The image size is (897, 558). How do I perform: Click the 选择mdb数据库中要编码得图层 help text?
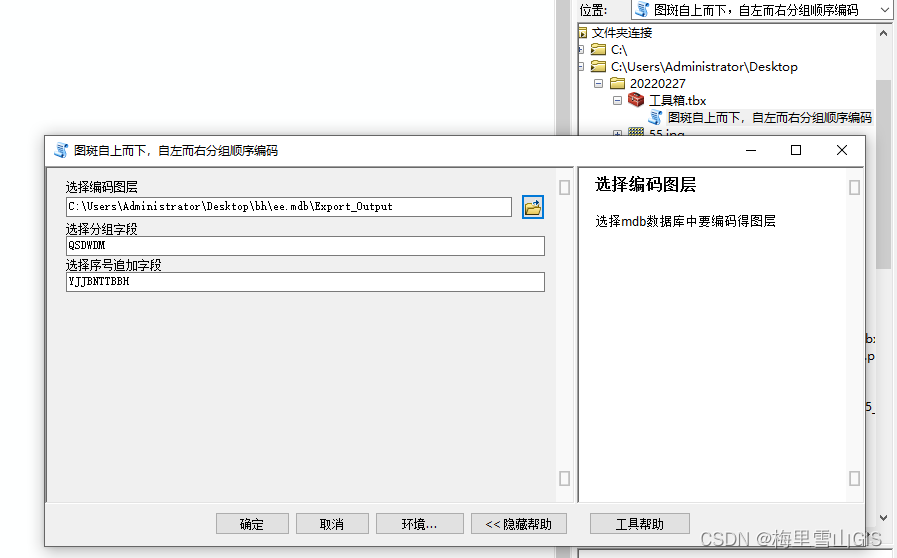click(x=685, y=221)
